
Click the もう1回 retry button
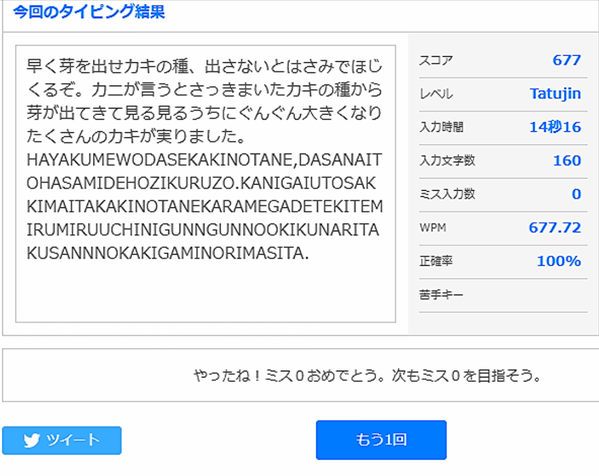(x=381, y=440)
